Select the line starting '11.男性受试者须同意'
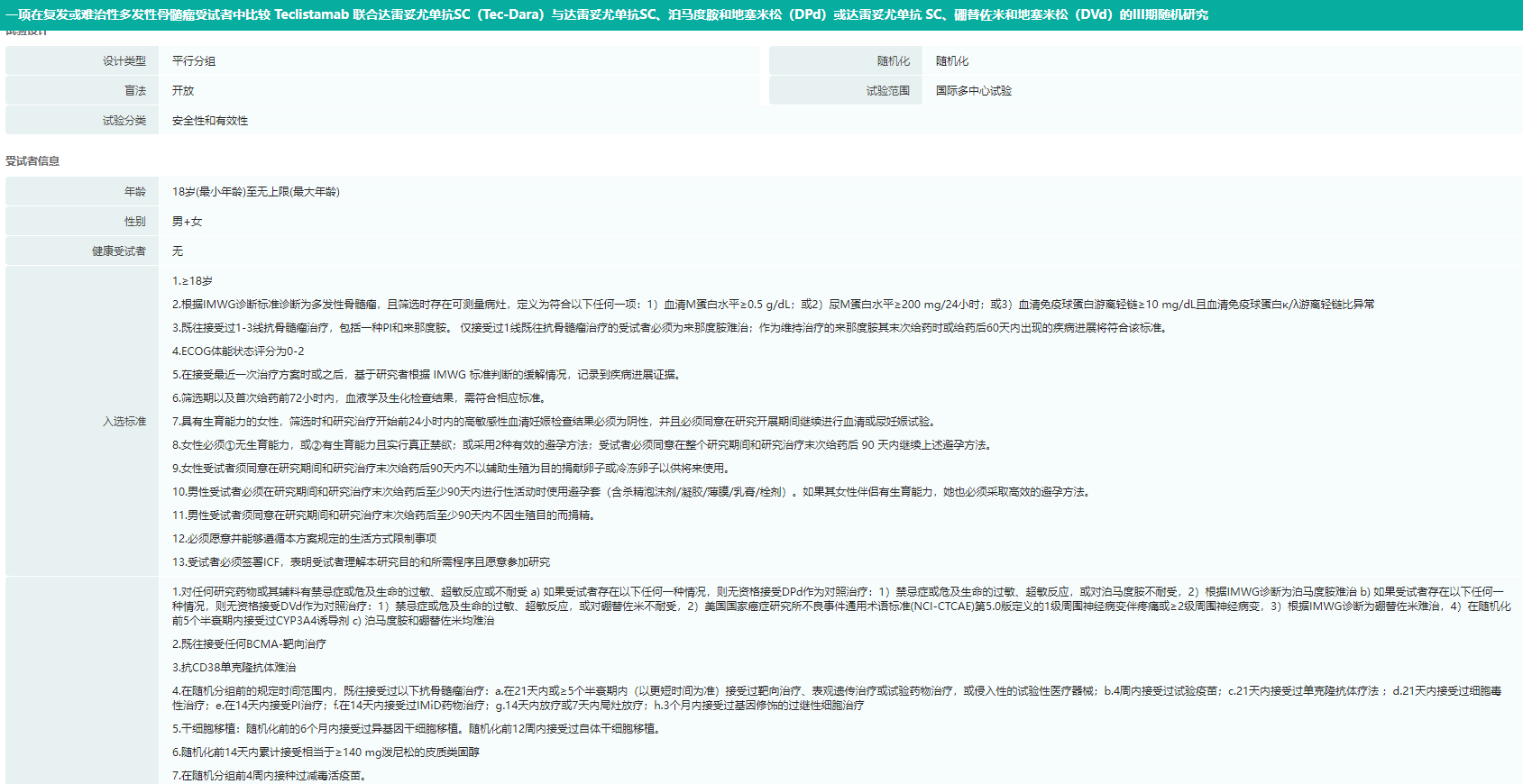 tap(385, 515)
